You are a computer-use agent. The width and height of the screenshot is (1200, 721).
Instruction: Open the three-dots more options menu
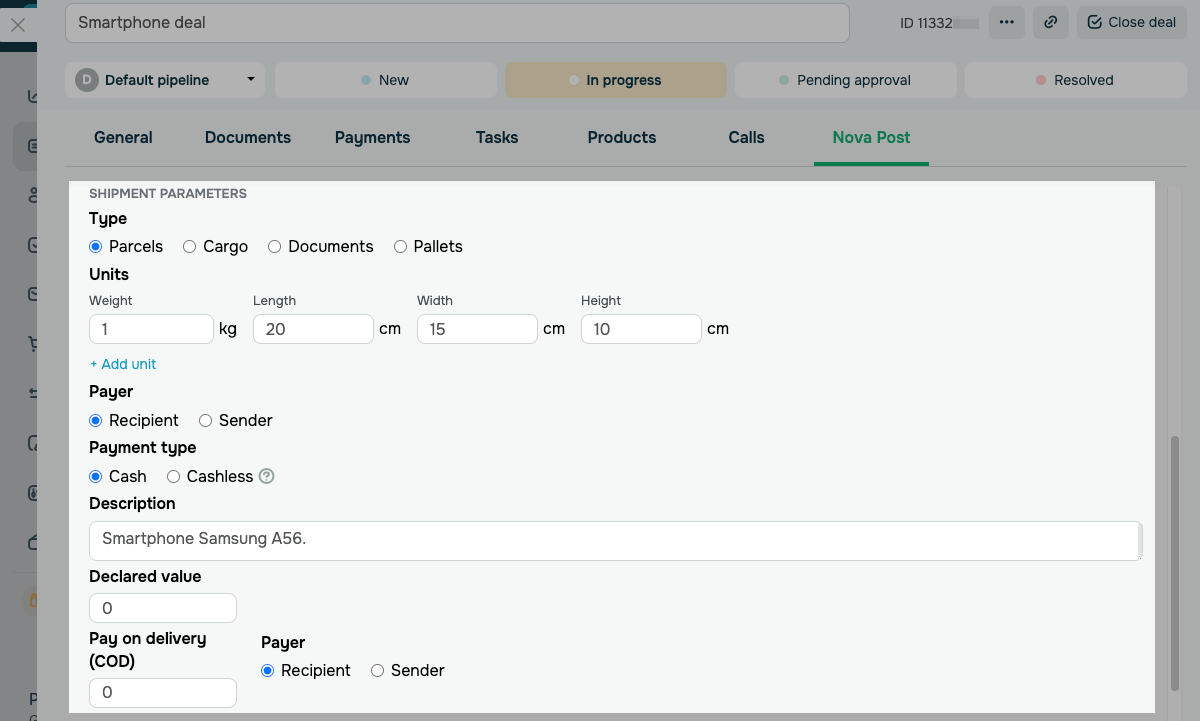click(x=1006, y=22)
